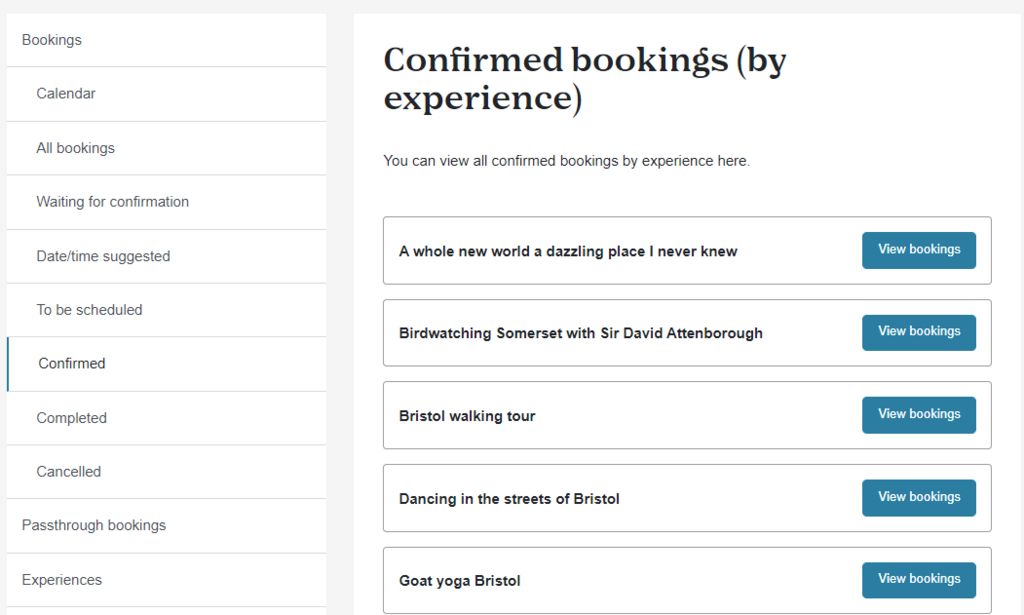
Task: Go to the Experiences section
Action: click(167, 580)
